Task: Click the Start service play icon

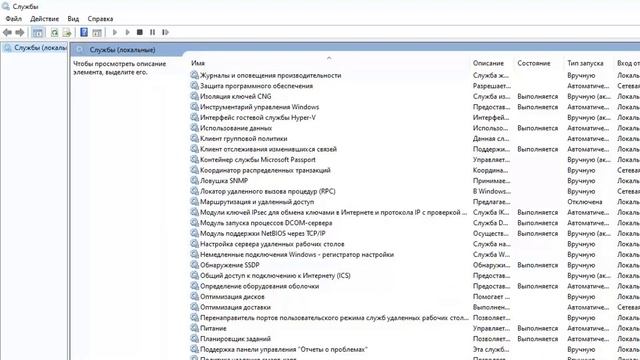Action: pyautogui.click(x=115, y=32)
